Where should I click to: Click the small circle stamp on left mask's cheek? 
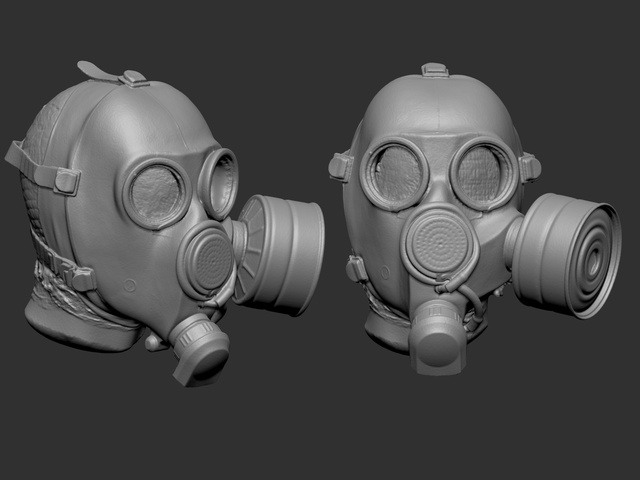[x=129, y=285]
